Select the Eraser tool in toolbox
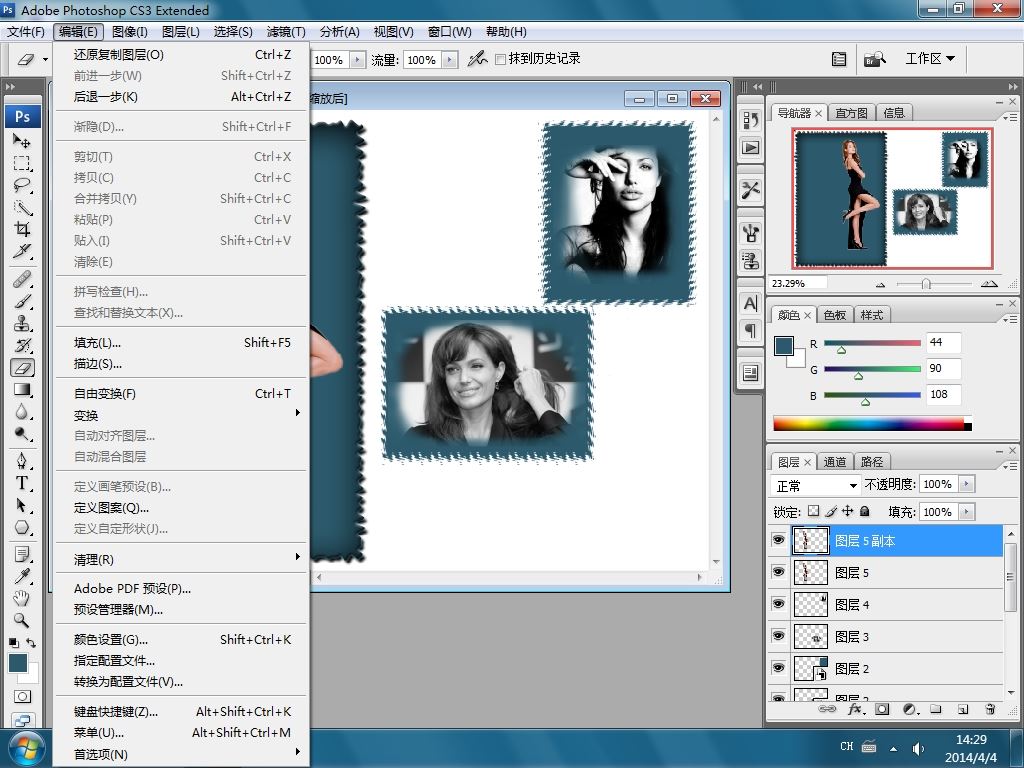 (22, 368)
